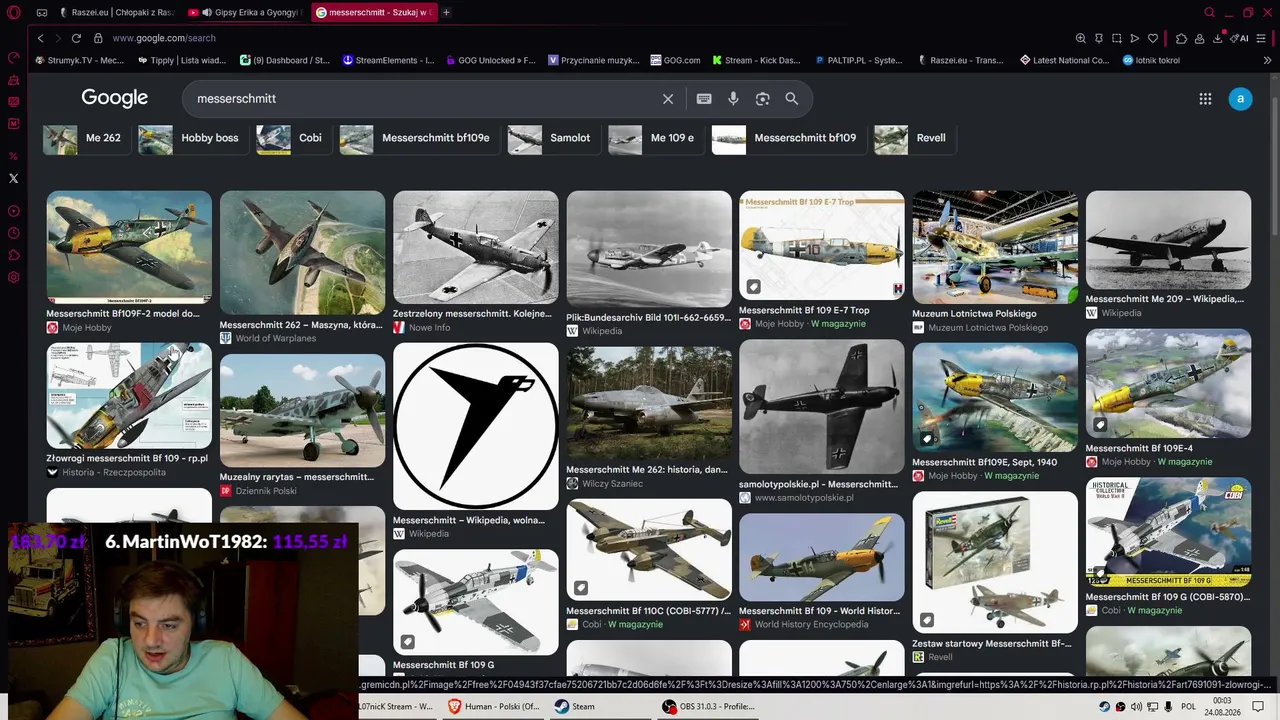The width and height of the screenshot is (1280, 720).
Task: Open the on-screen keyboard input tool
Action: coord(704,99)
